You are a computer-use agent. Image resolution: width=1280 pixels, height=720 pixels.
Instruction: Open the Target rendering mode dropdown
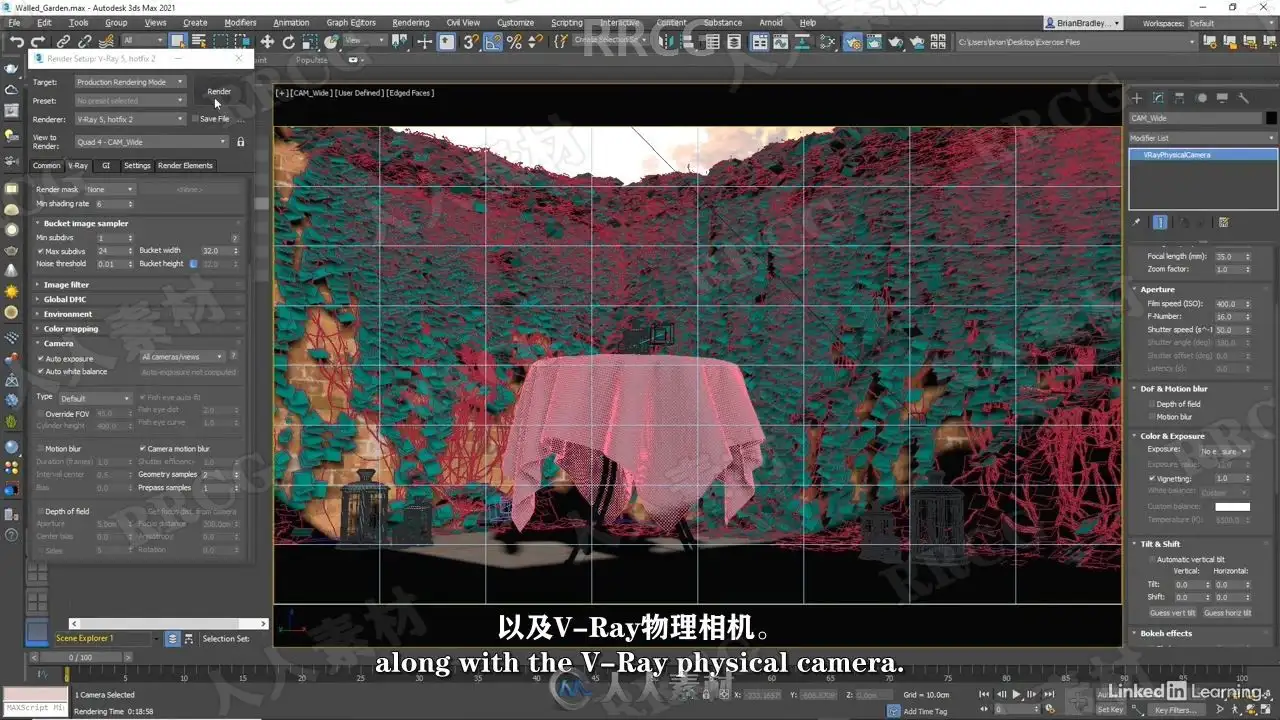130,82
